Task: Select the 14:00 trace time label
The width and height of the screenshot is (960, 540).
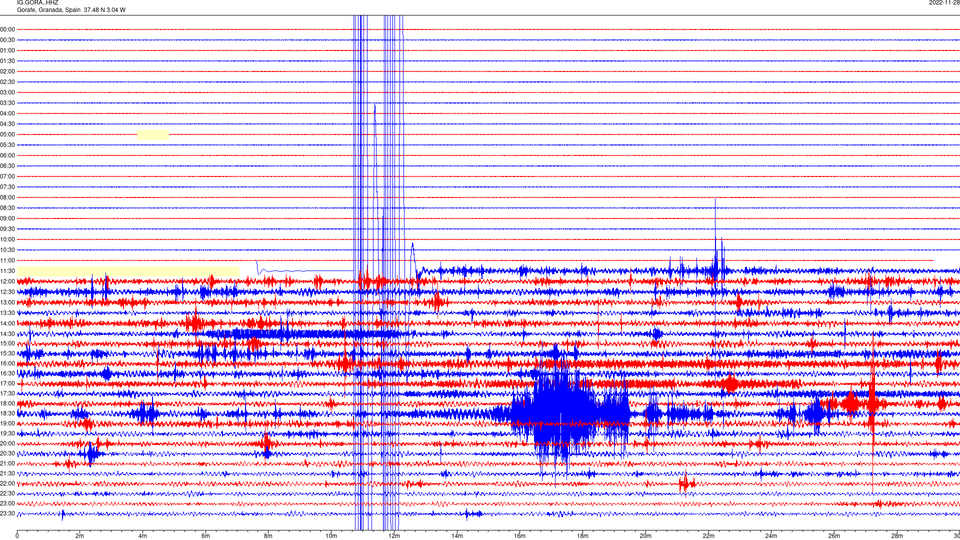Action: pos(7,323)
